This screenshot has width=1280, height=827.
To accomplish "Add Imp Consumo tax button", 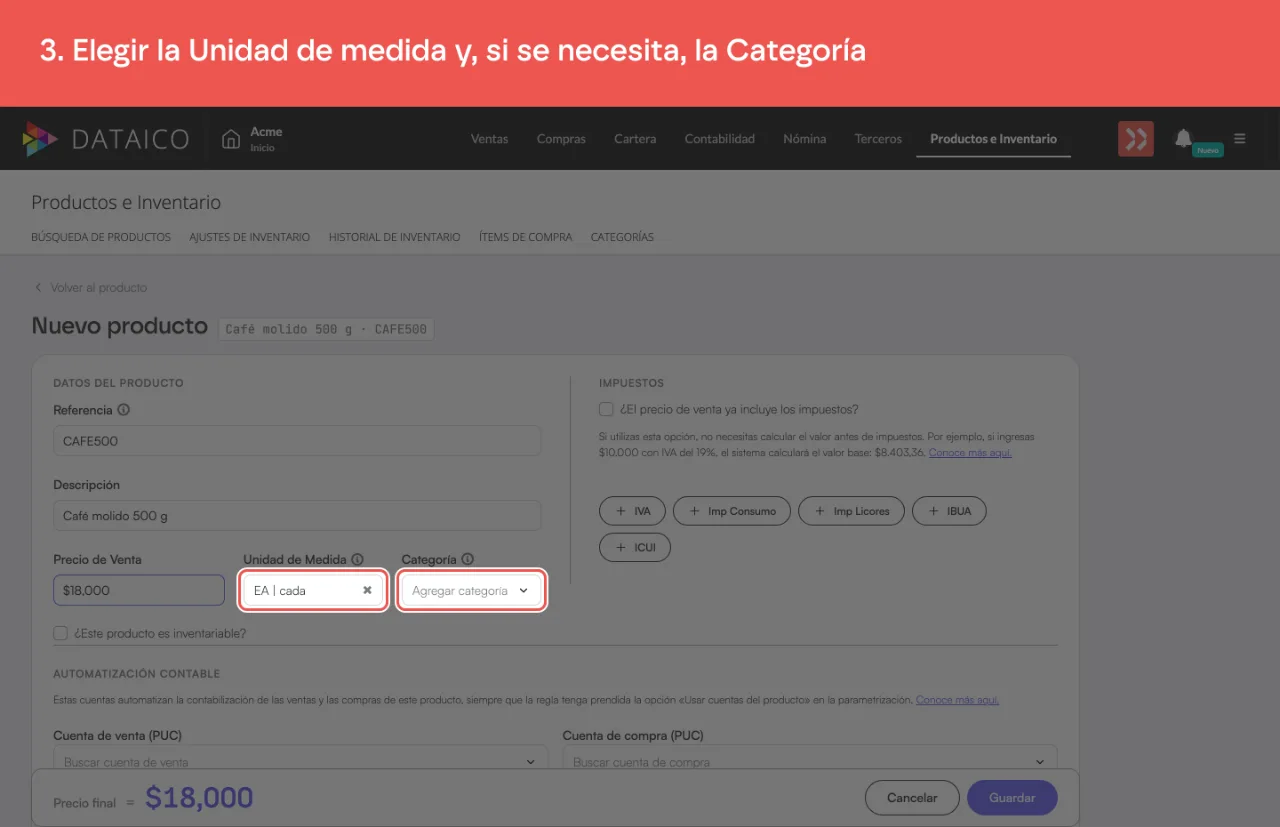I will pos(732,511).
